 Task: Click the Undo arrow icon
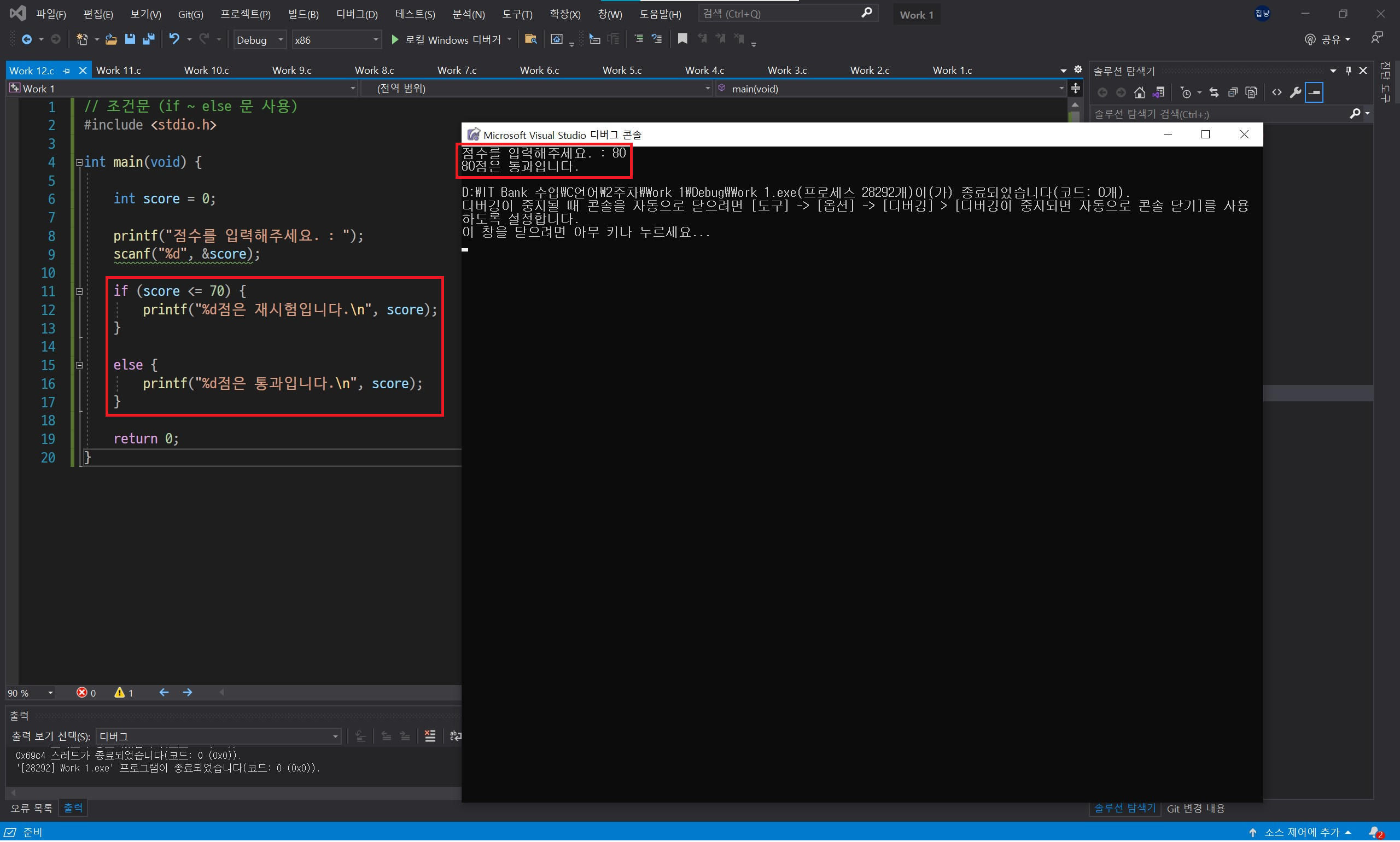(x=174, y=39)
